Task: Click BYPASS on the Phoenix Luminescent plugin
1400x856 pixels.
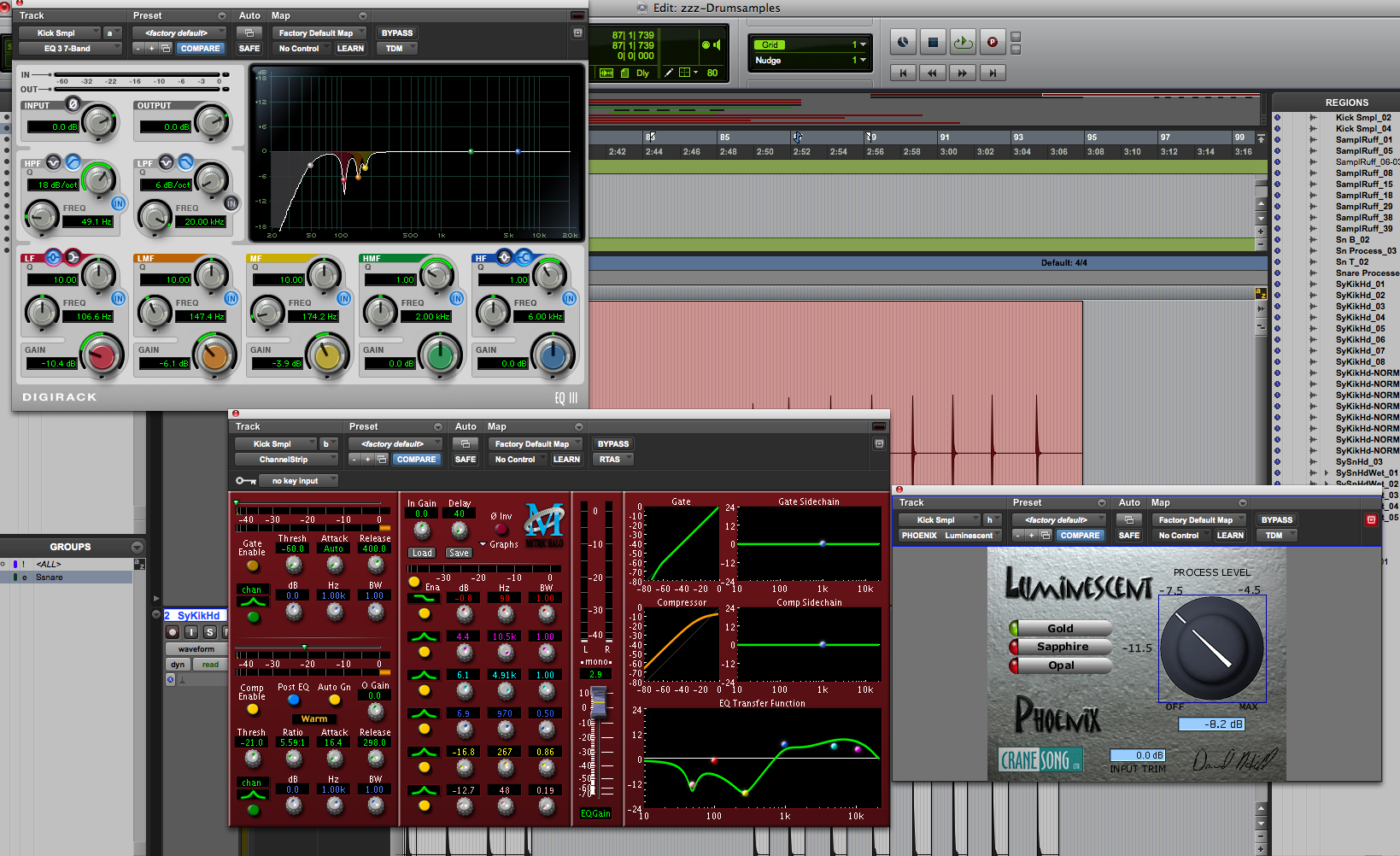Action: 1276,519
